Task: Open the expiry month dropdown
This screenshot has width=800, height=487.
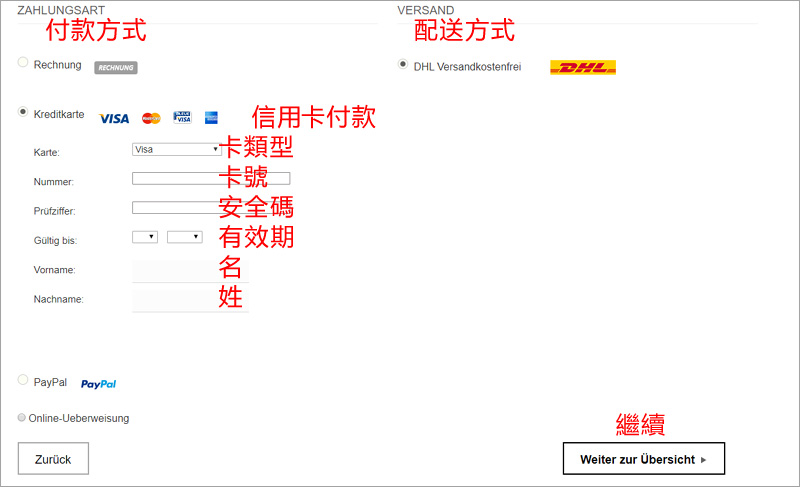Action: pos(145,237)
